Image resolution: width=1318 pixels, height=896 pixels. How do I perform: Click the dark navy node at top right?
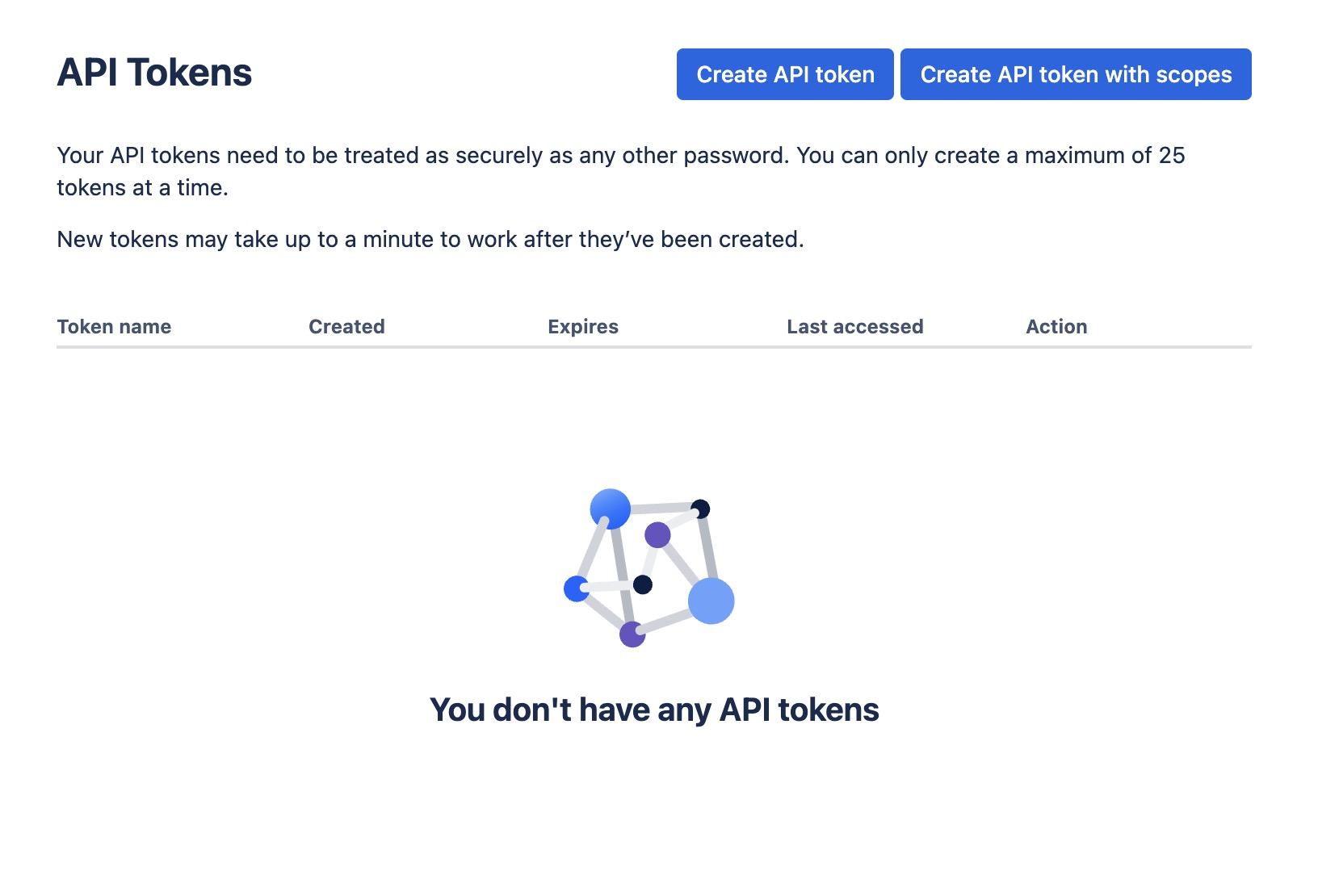(x=702, y=509)
